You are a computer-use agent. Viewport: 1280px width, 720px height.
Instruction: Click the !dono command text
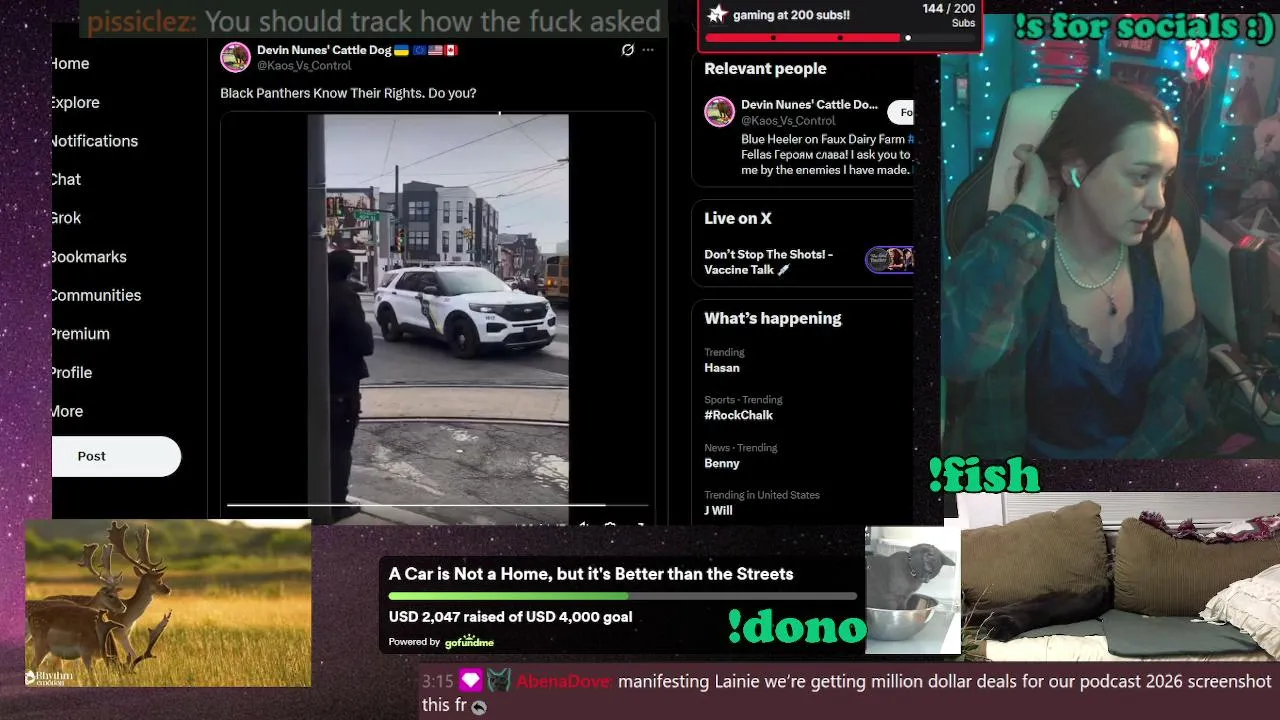pyautogui.click(x=796, y=626)
